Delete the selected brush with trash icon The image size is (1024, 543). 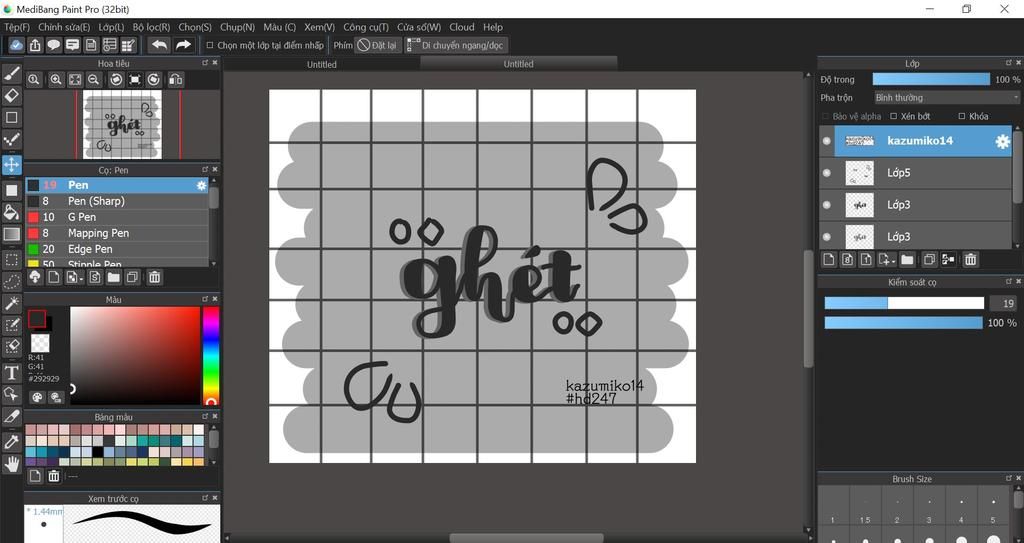[x=154, y=277]
